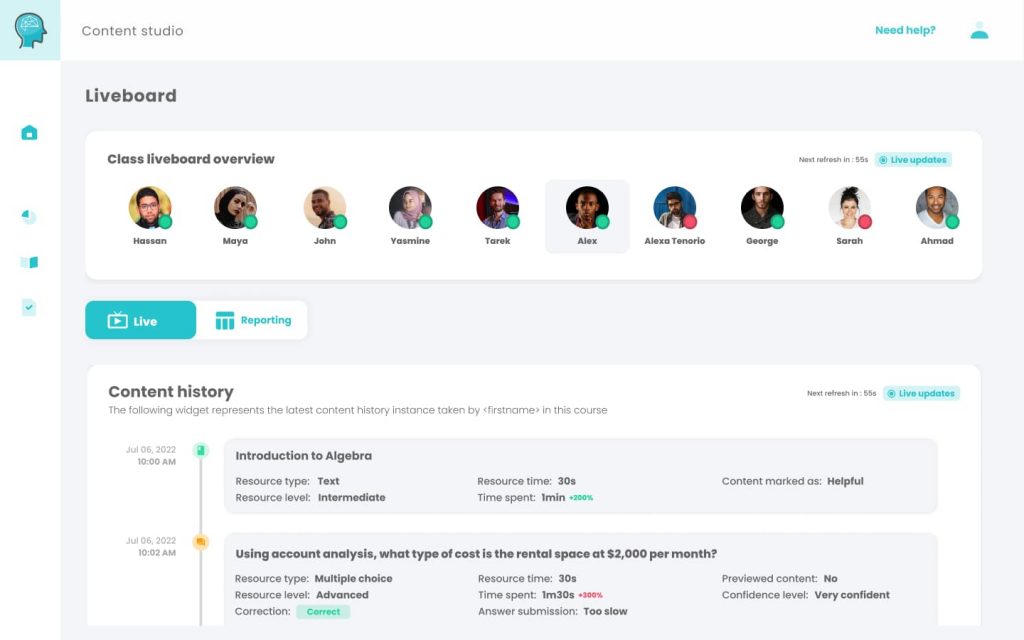The image size is (1024, 640).
Task: Click the user profile icon top right
Action: click(x=979, y=30)
